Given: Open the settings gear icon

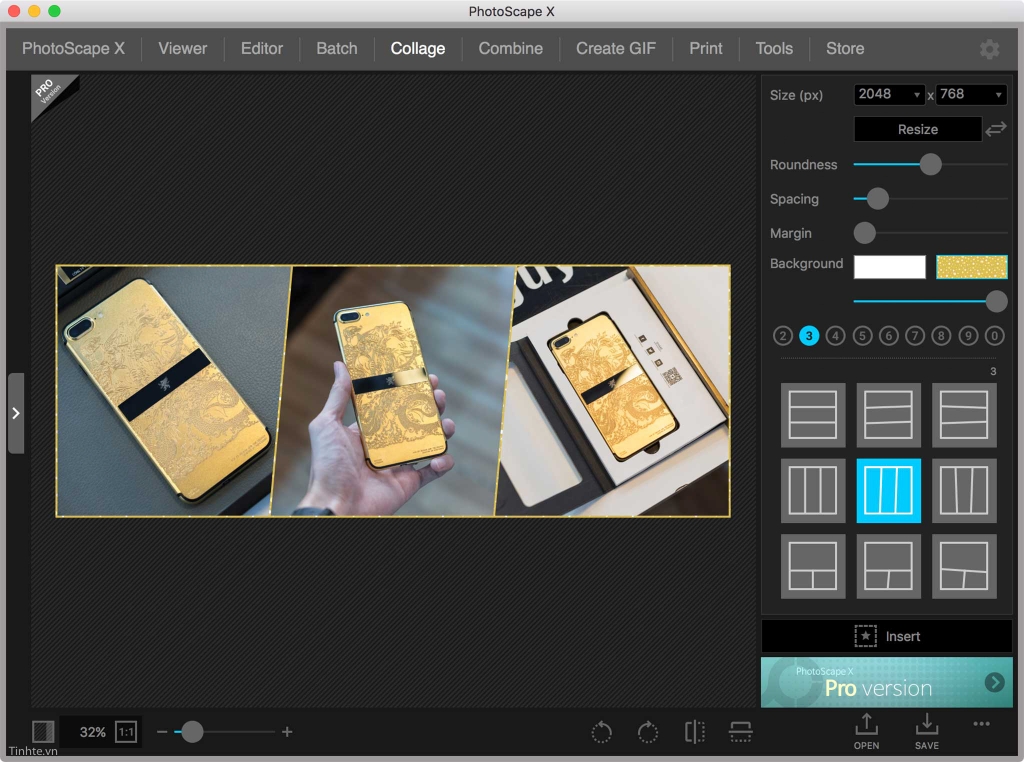Looking at the screenshot, I should click(x=989, y=49).
